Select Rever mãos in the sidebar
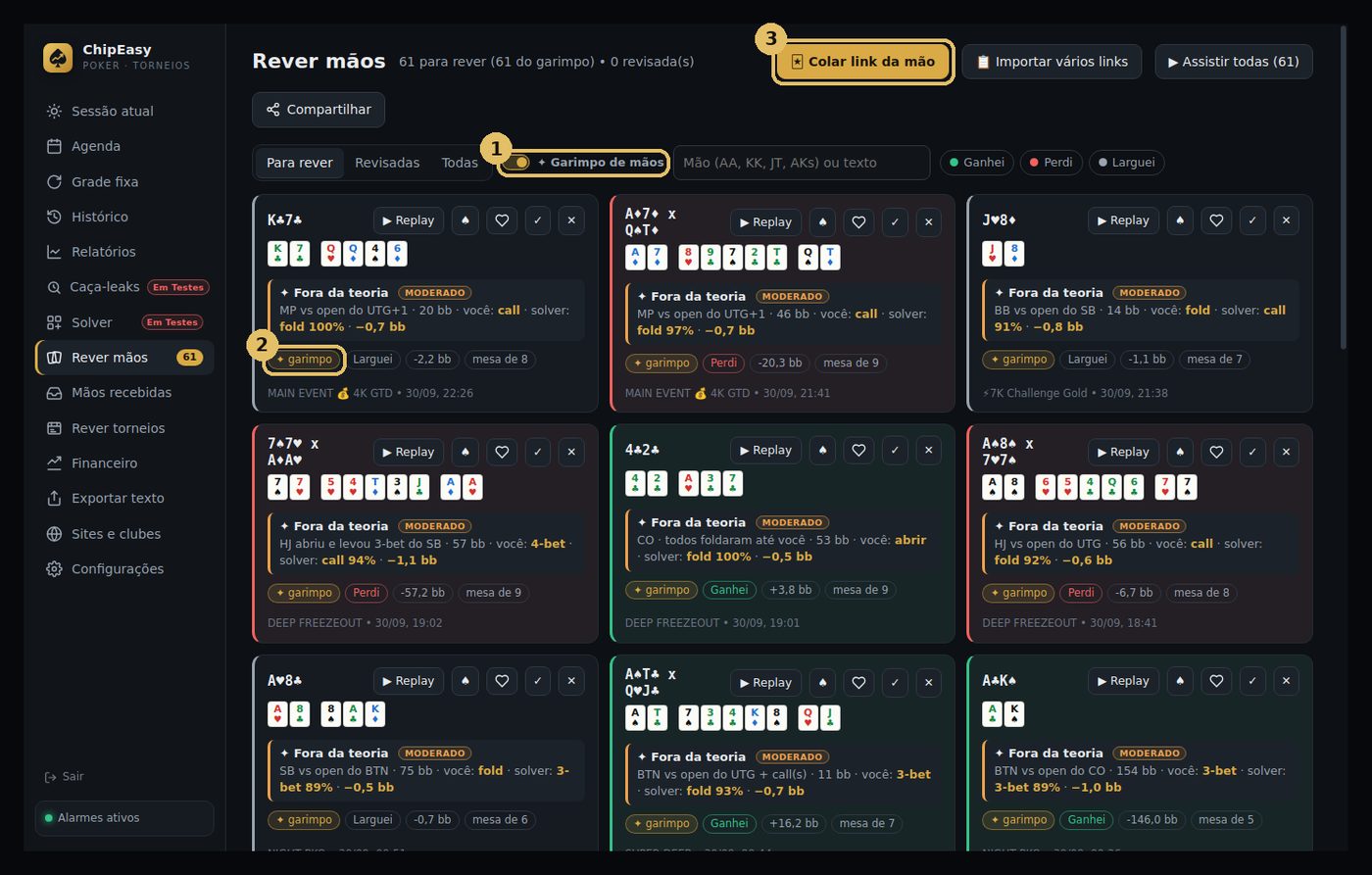Screen dimensions: 1372x875 point(124,358)
